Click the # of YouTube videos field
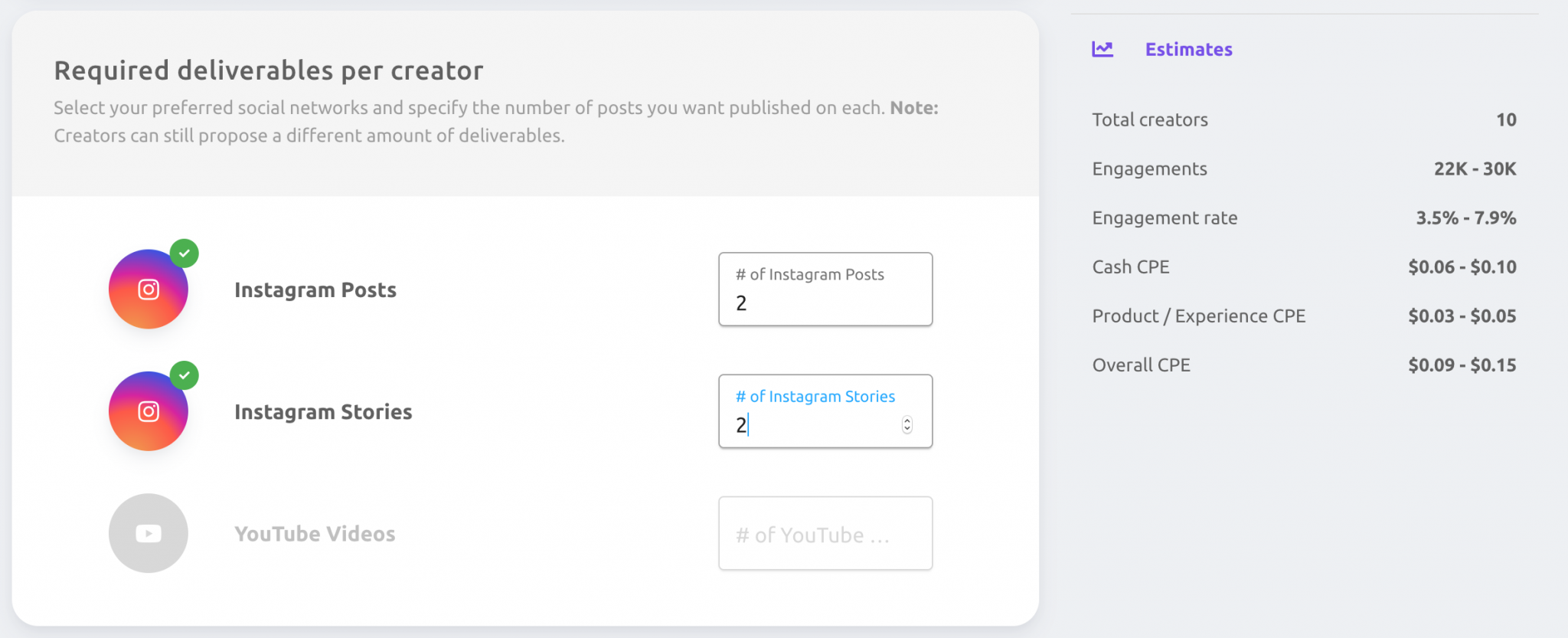 [x=825, y=533]
